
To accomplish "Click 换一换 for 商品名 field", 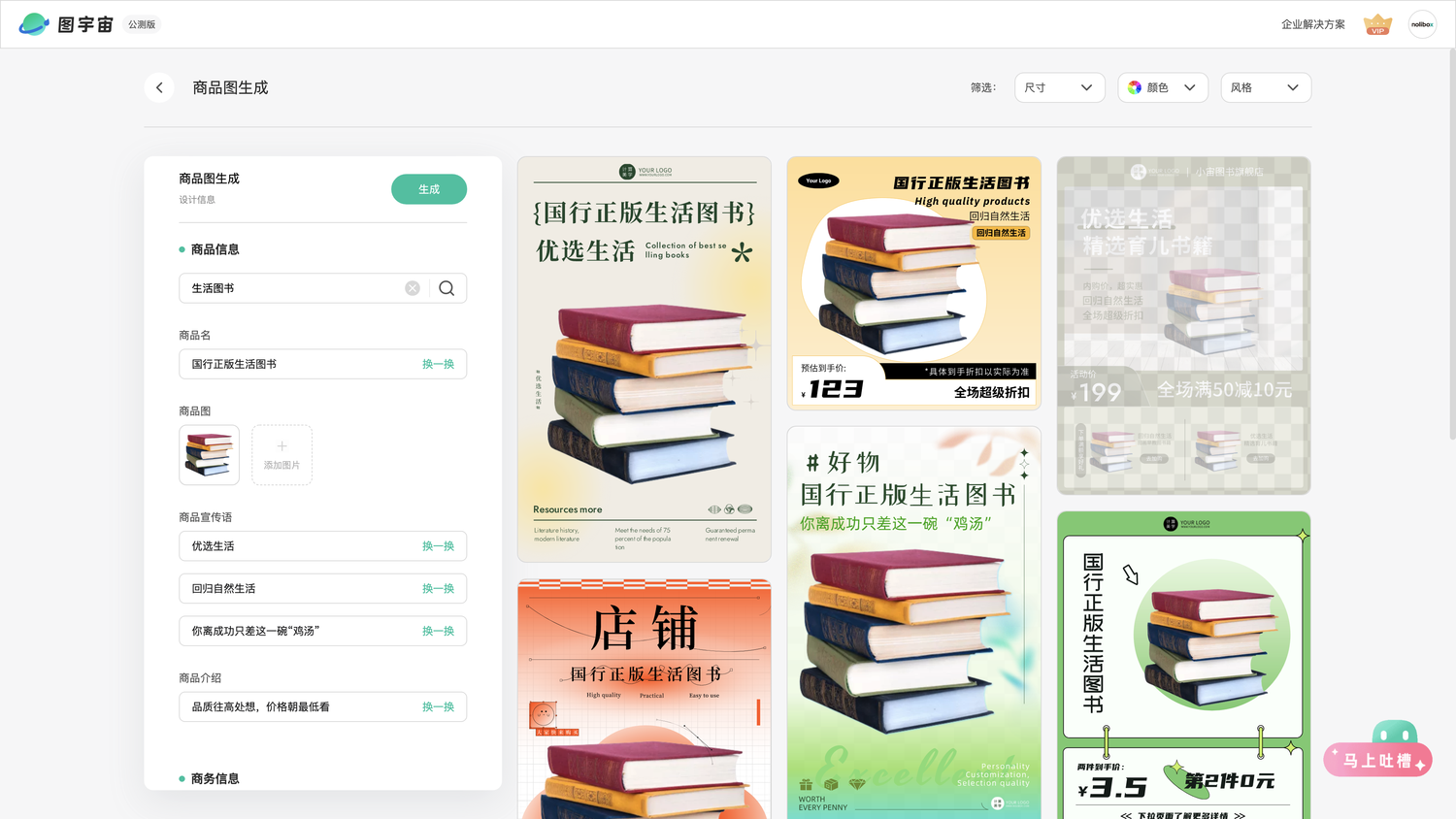I will [438, 364].
